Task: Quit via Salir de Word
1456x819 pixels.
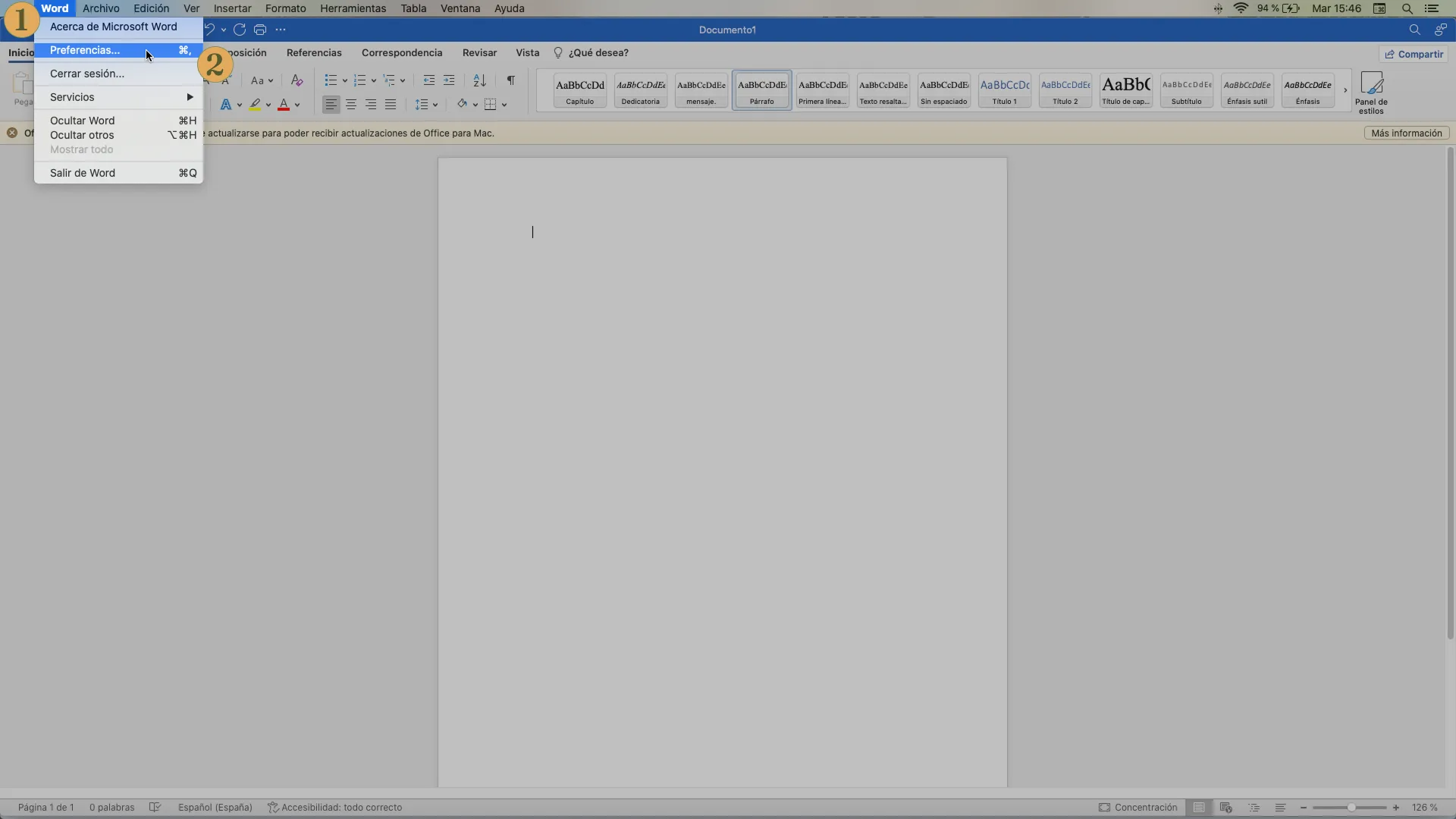Action: tap(118, 173)
